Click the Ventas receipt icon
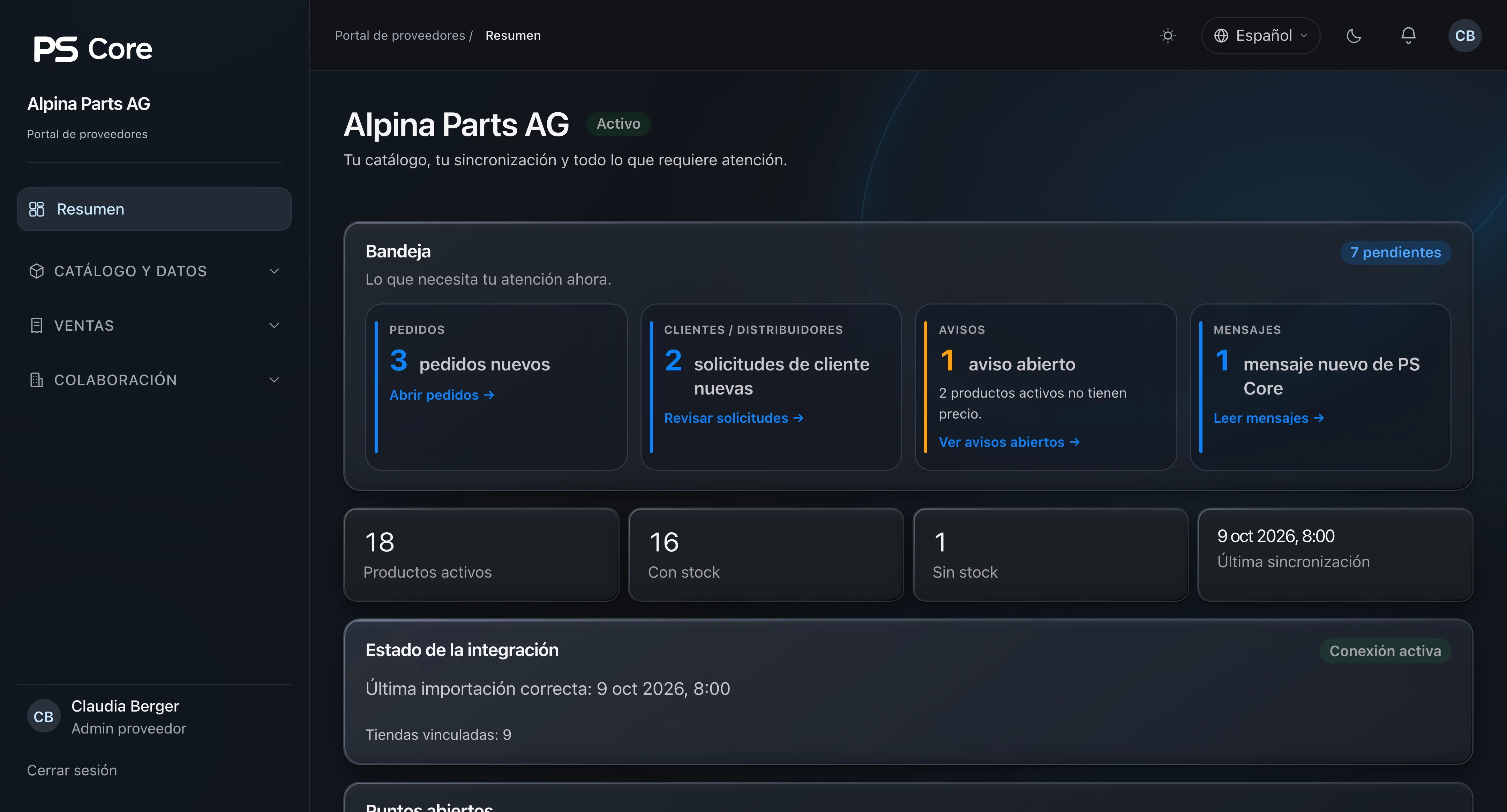The width and height of the screenshot is (1507, 812). (x=36, y=325)
